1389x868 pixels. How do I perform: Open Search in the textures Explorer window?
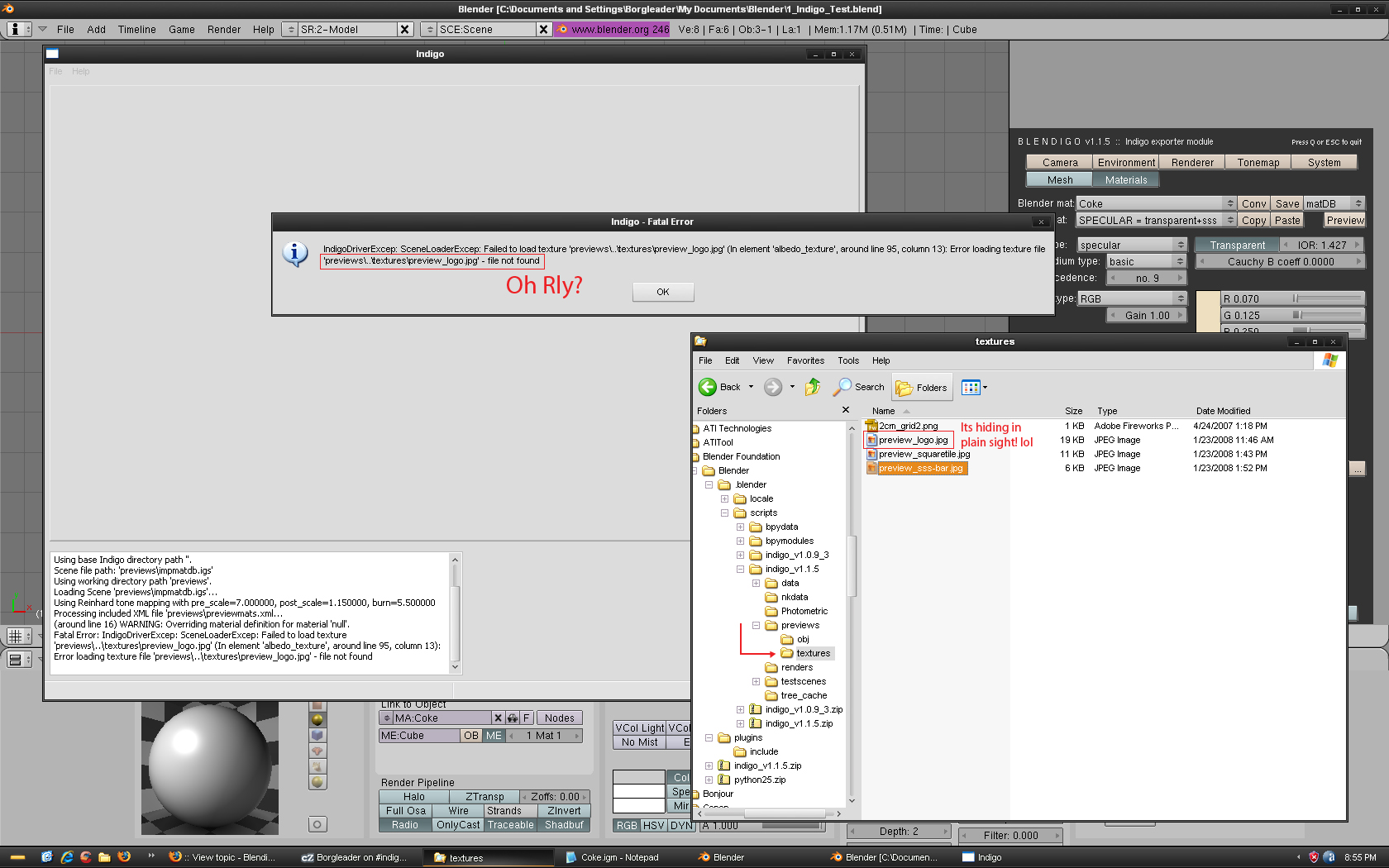click(859, 387)
